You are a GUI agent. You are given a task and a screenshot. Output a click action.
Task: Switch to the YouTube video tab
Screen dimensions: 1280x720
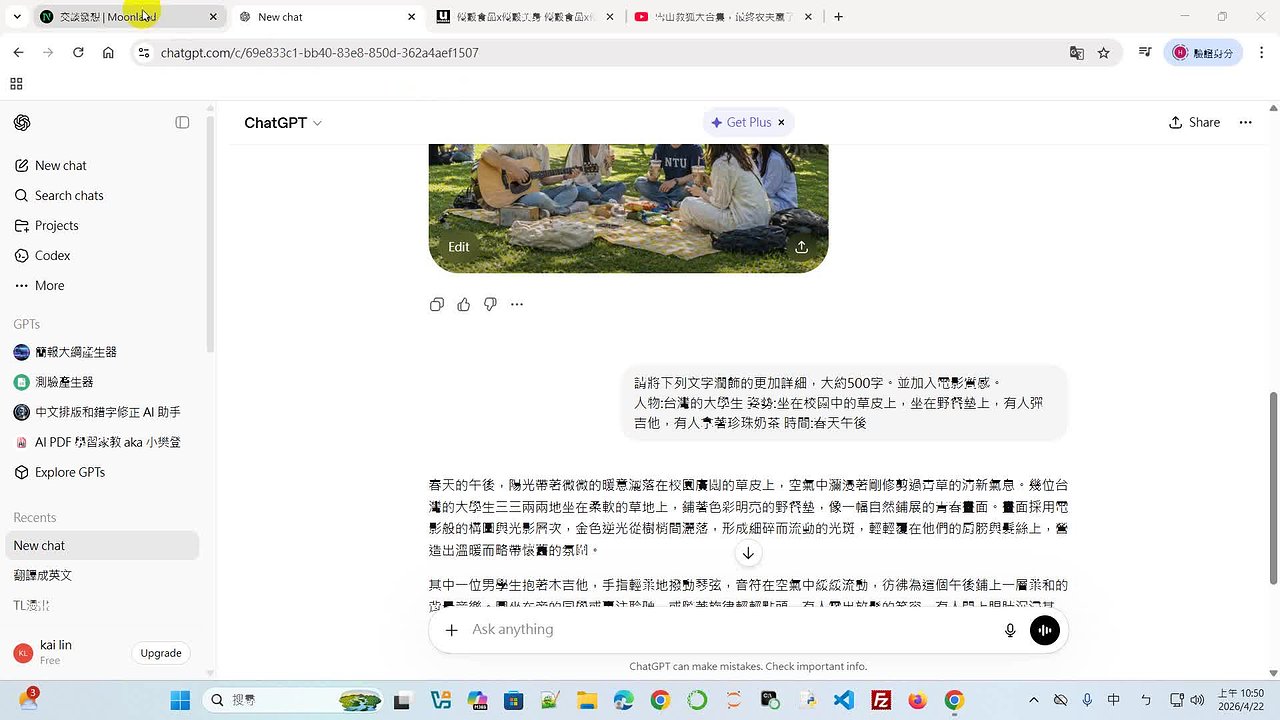[715, 16]
